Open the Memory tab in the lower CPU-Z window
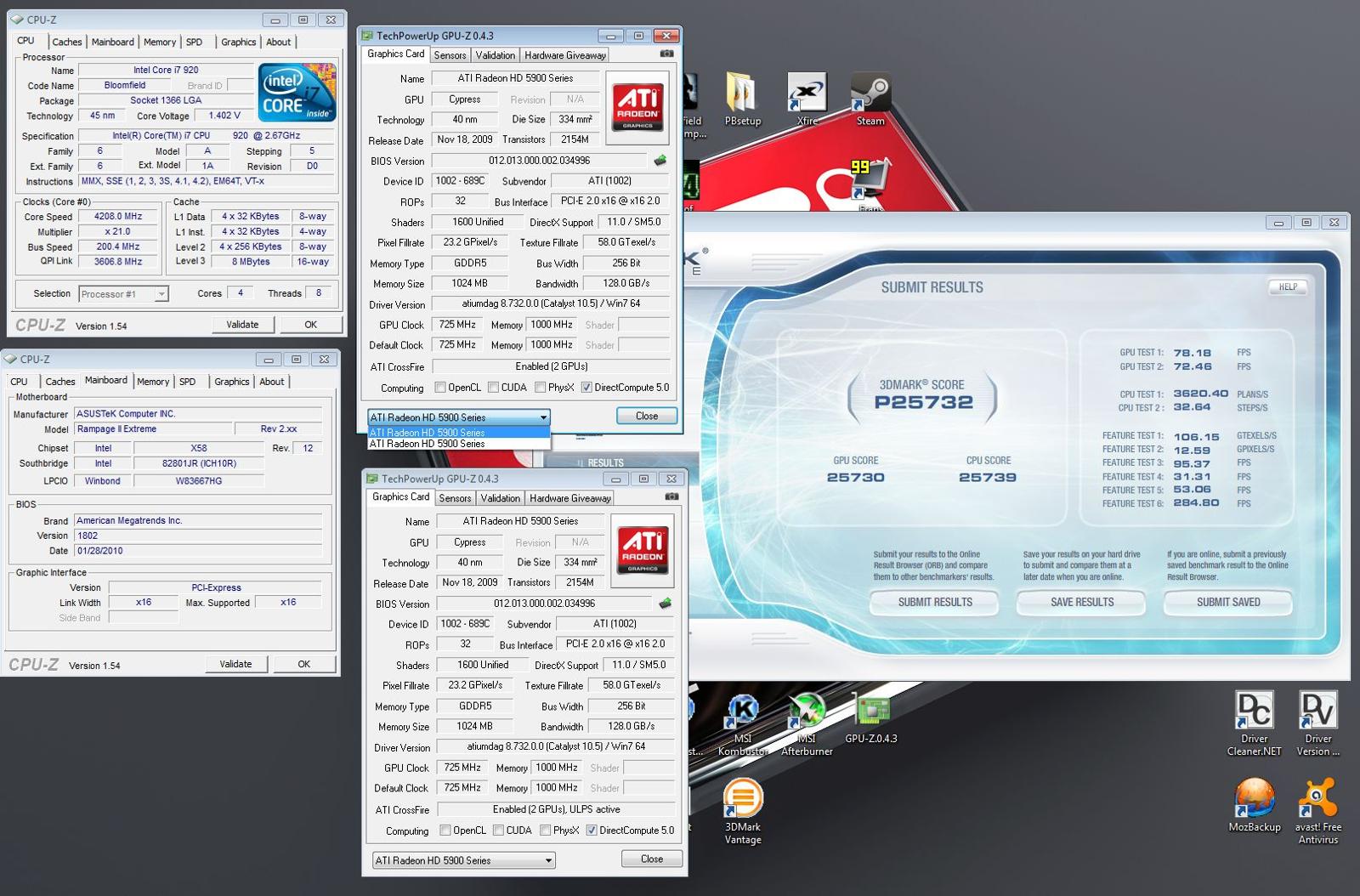 click(153, 382)
